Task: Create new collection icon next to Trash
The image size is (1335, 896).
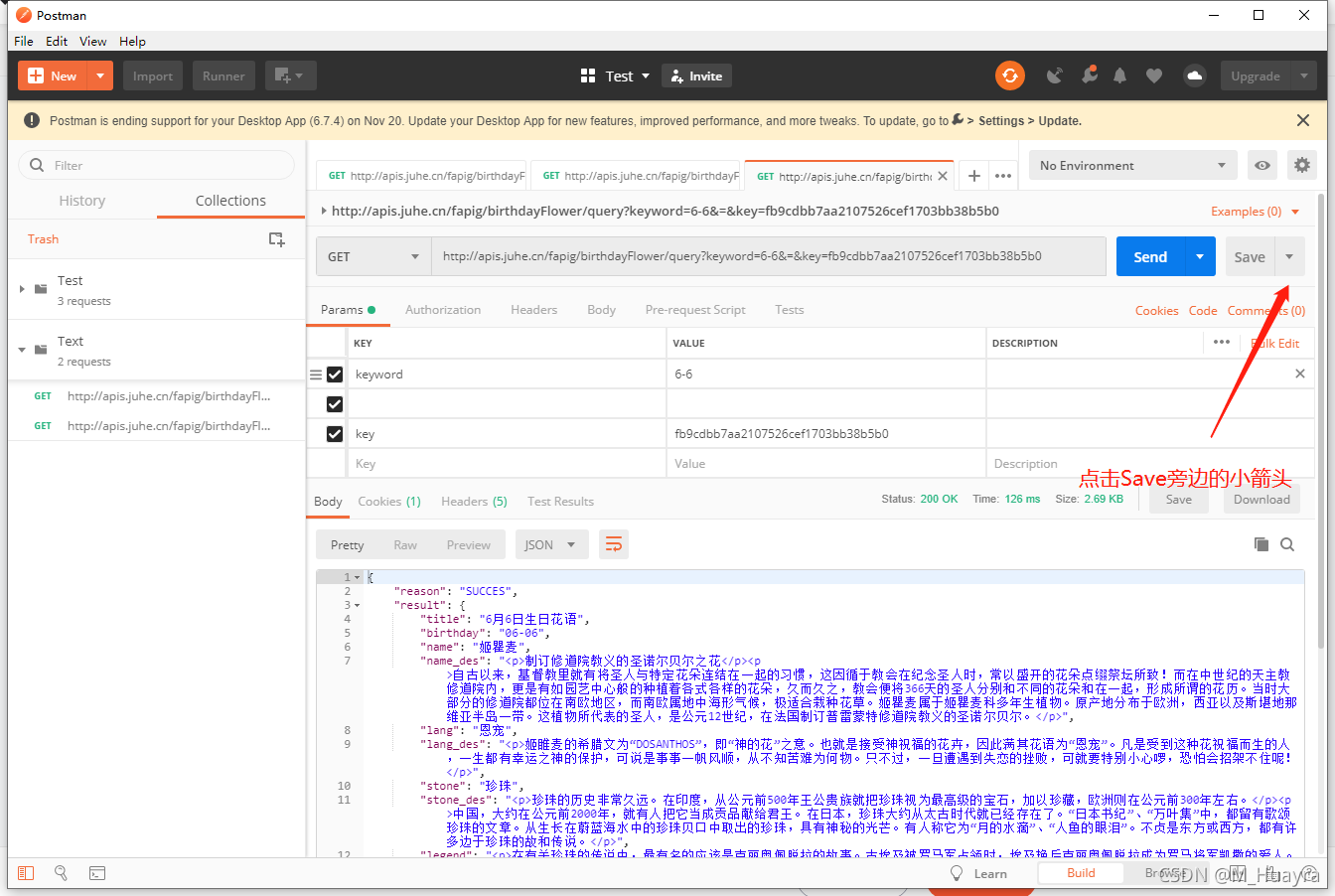Action: click(276, 239)
